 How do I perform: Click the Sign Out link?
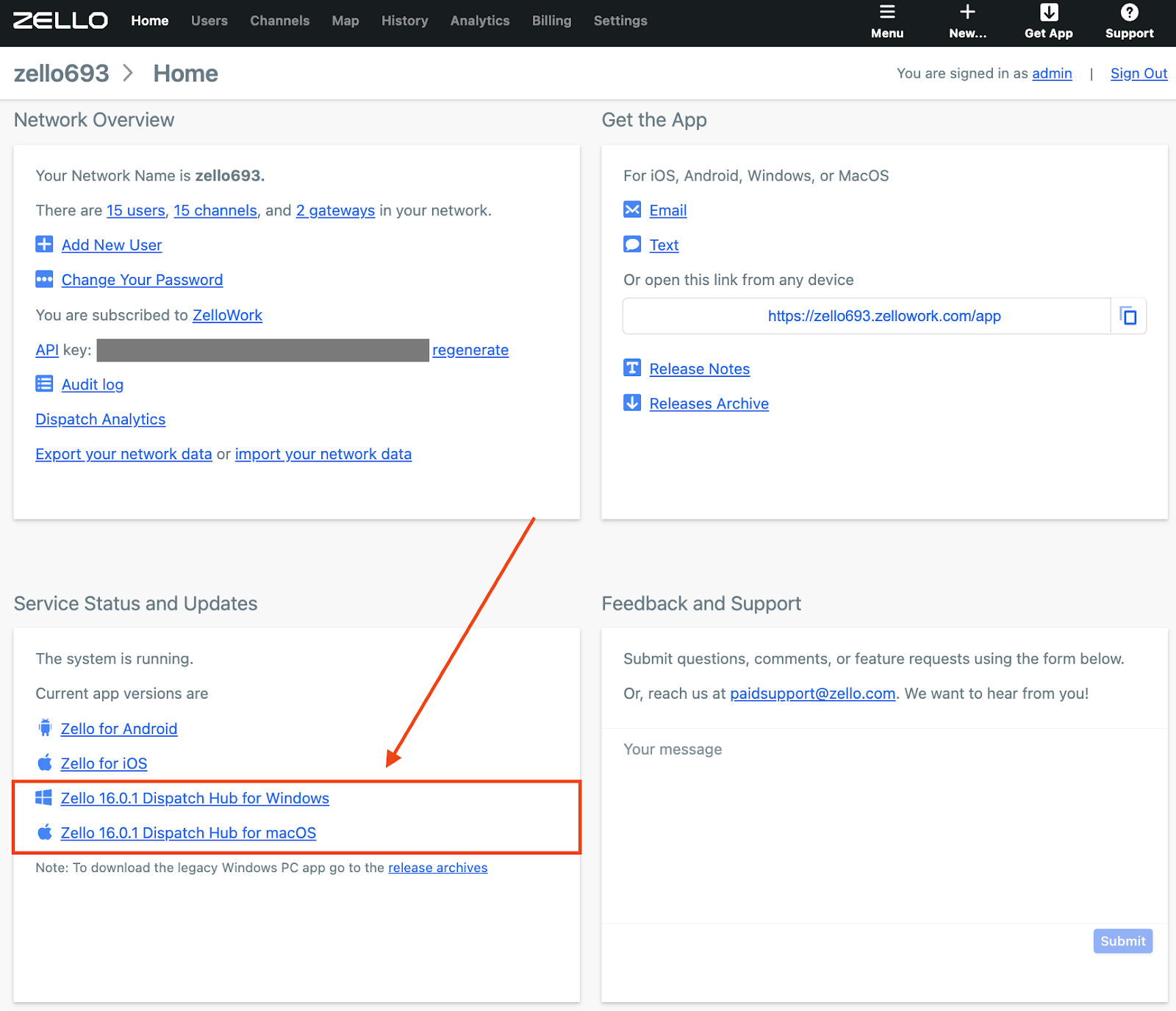(x=1139, y=73)
